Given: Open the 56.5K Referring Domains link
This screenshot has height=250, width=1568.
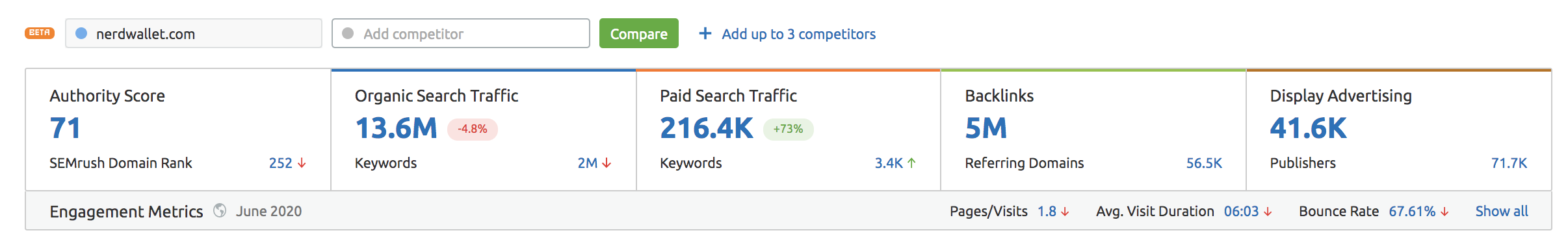Looking at the screenshot, I should pyautogui.click(x=1204, y=163).
